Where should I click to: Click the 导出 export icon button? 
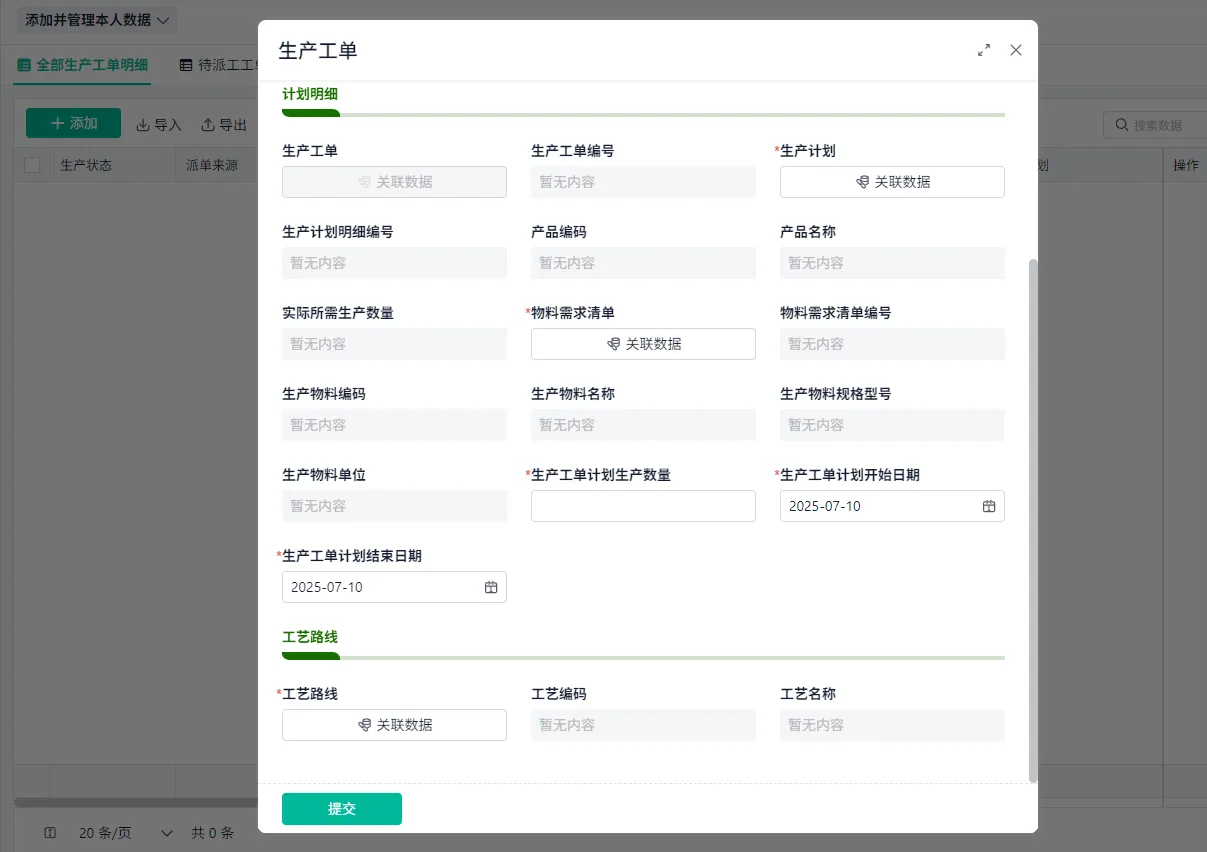pyautogui.click(x=224, y=125)
